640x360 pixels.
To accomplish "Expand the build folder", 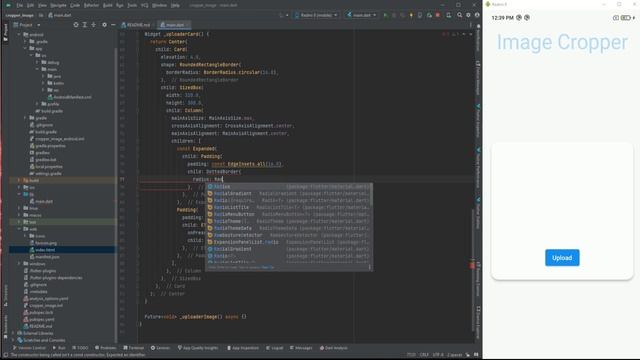I will (x=19, y=180).
